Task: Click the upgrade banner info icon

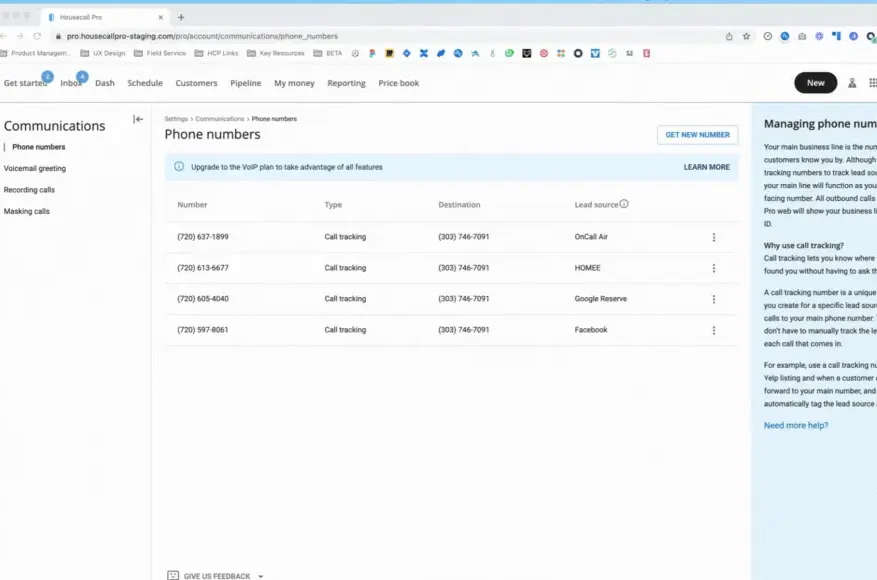Action: click(x=179, y=167)
